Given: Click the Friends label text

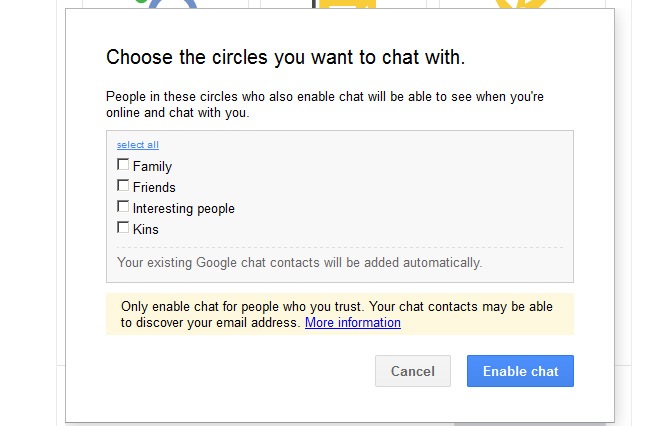Looking at the screenshot, I should tap(154, 188).
